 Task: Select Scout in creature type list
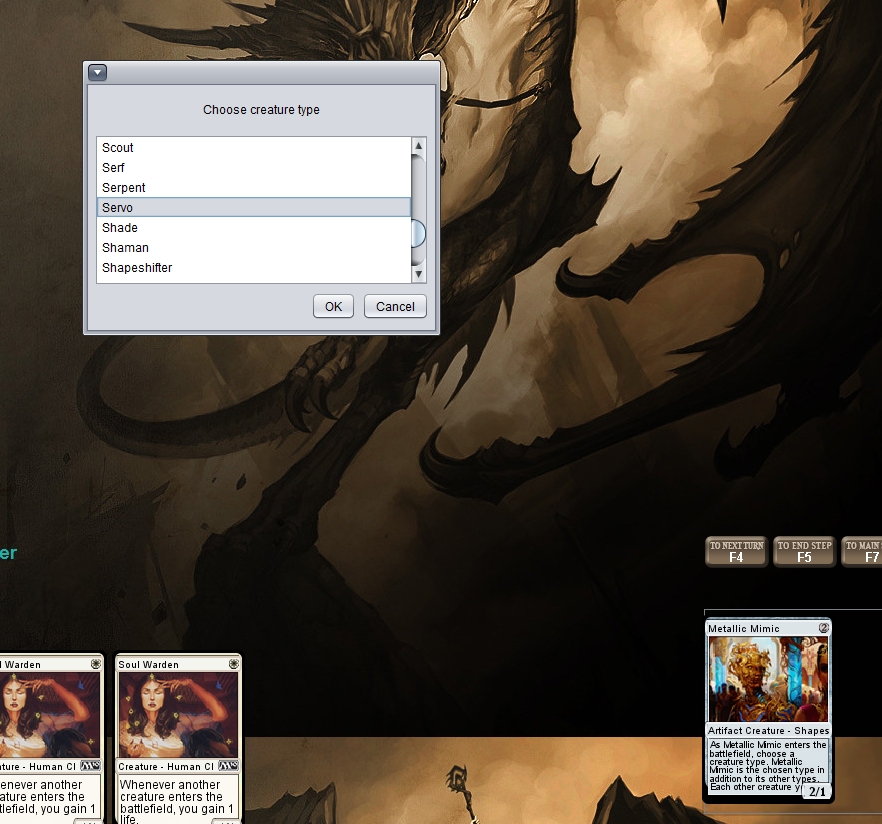point(254,147)
